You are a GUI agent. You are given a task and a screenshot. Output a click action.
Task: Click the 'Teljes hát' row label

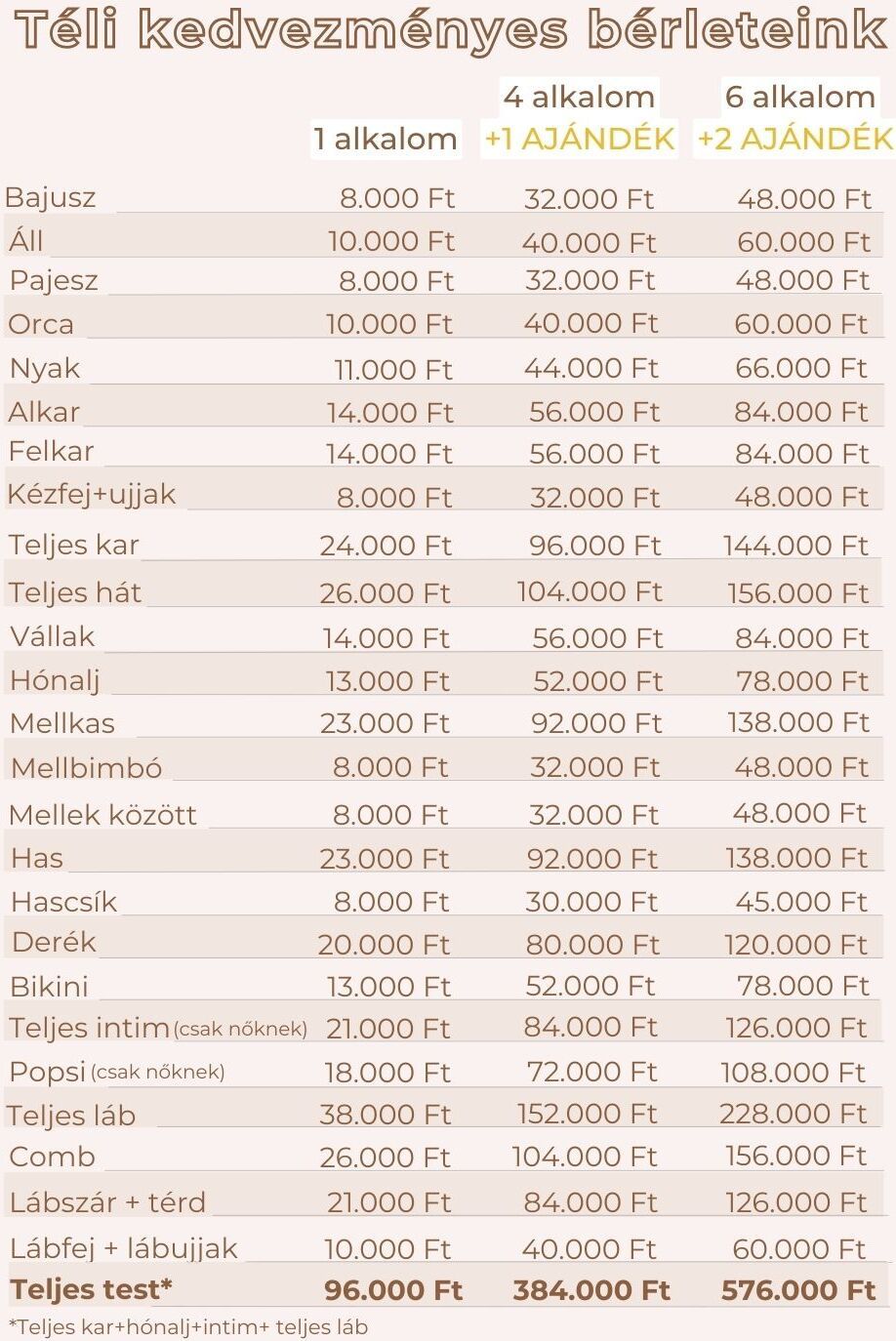[x=75, y=592]
